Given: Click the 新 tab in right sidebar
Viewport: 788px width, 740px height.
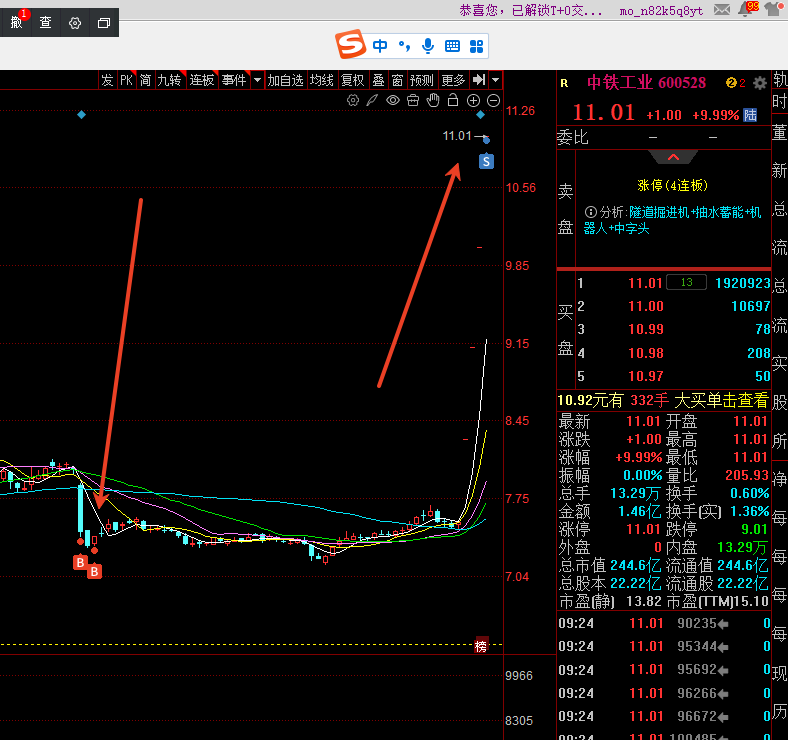Looking at the screenshot, I should [780, 170].
